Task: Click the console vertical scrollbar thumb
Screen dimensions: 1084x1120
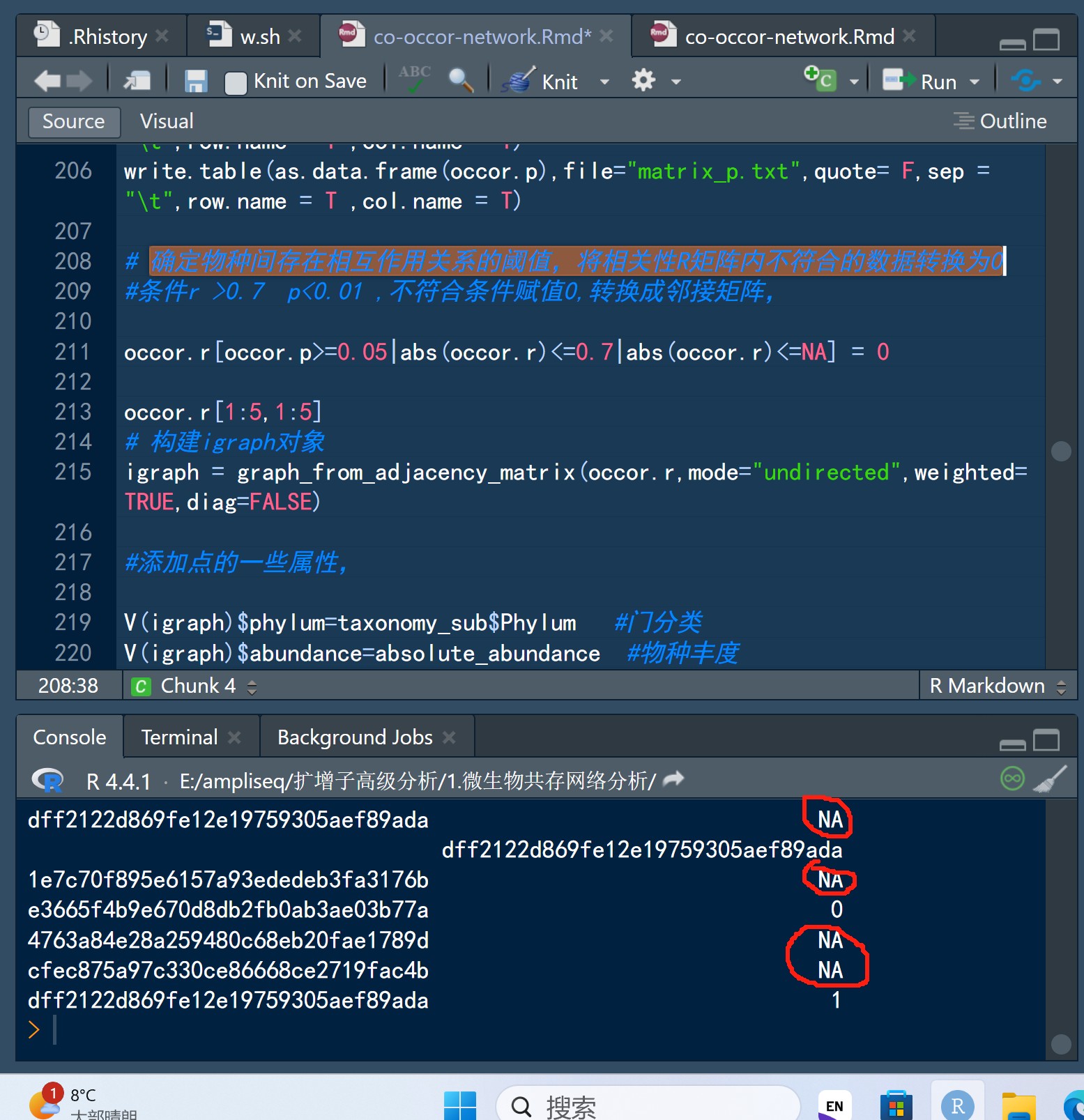Action: [1061, 1044]
